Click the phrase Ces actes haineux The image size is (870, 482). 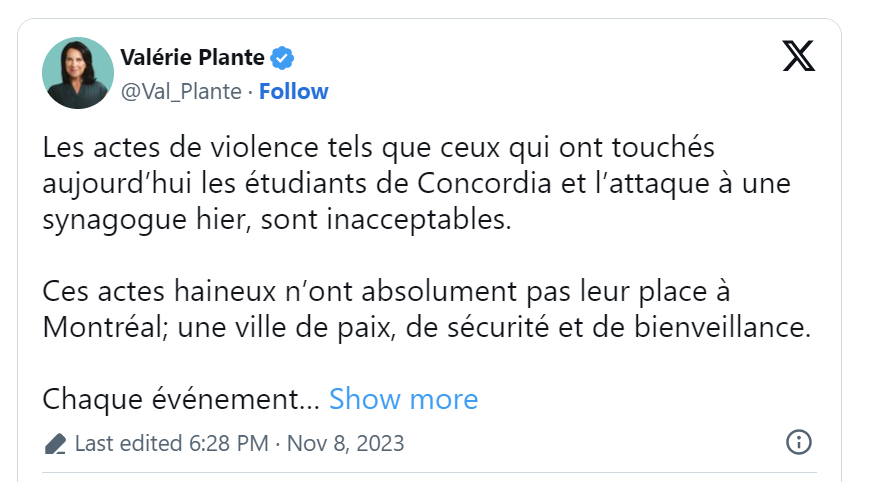(159, 291)
